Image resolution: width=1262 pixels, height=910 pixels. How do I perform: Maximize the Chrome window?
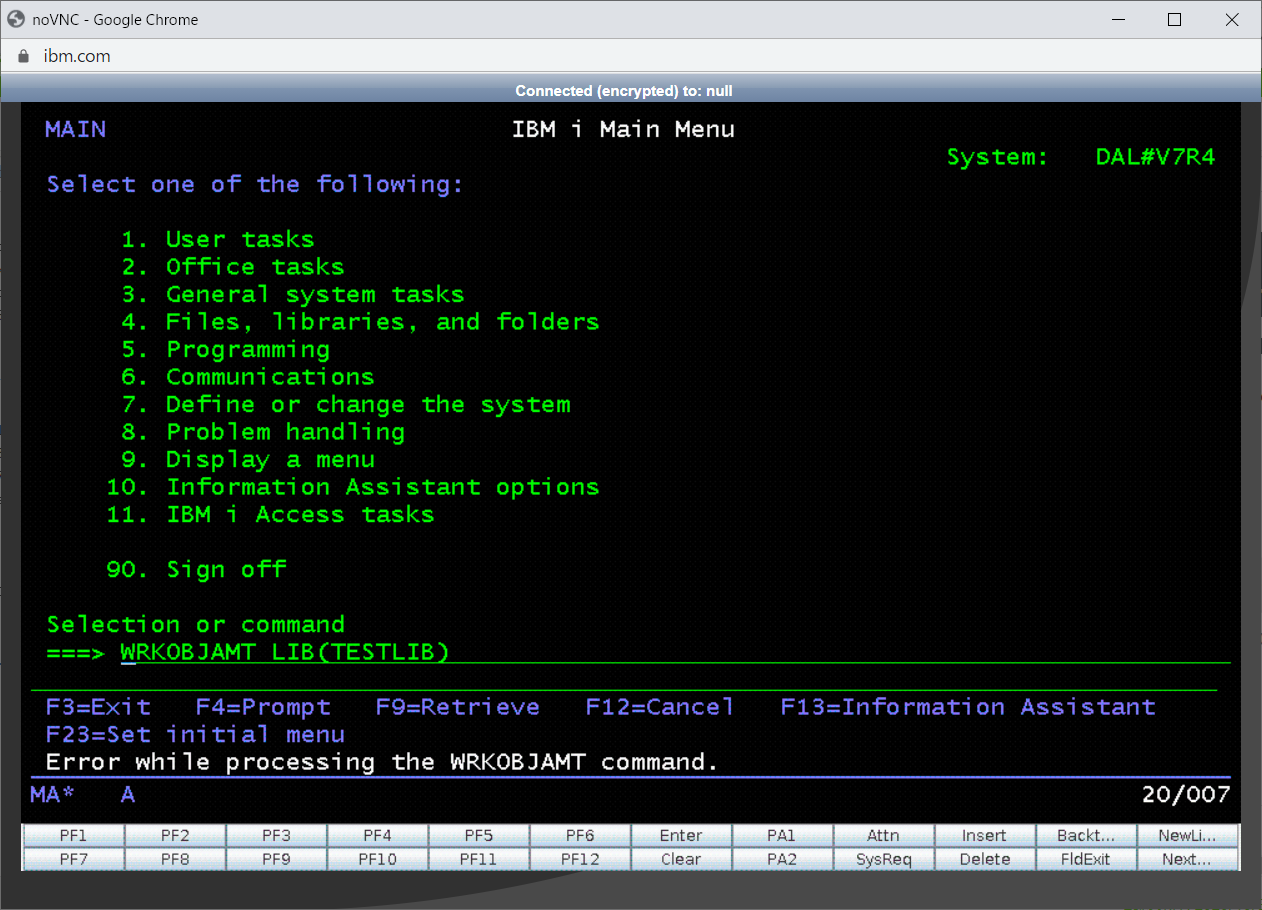[x=1175, y=19]
